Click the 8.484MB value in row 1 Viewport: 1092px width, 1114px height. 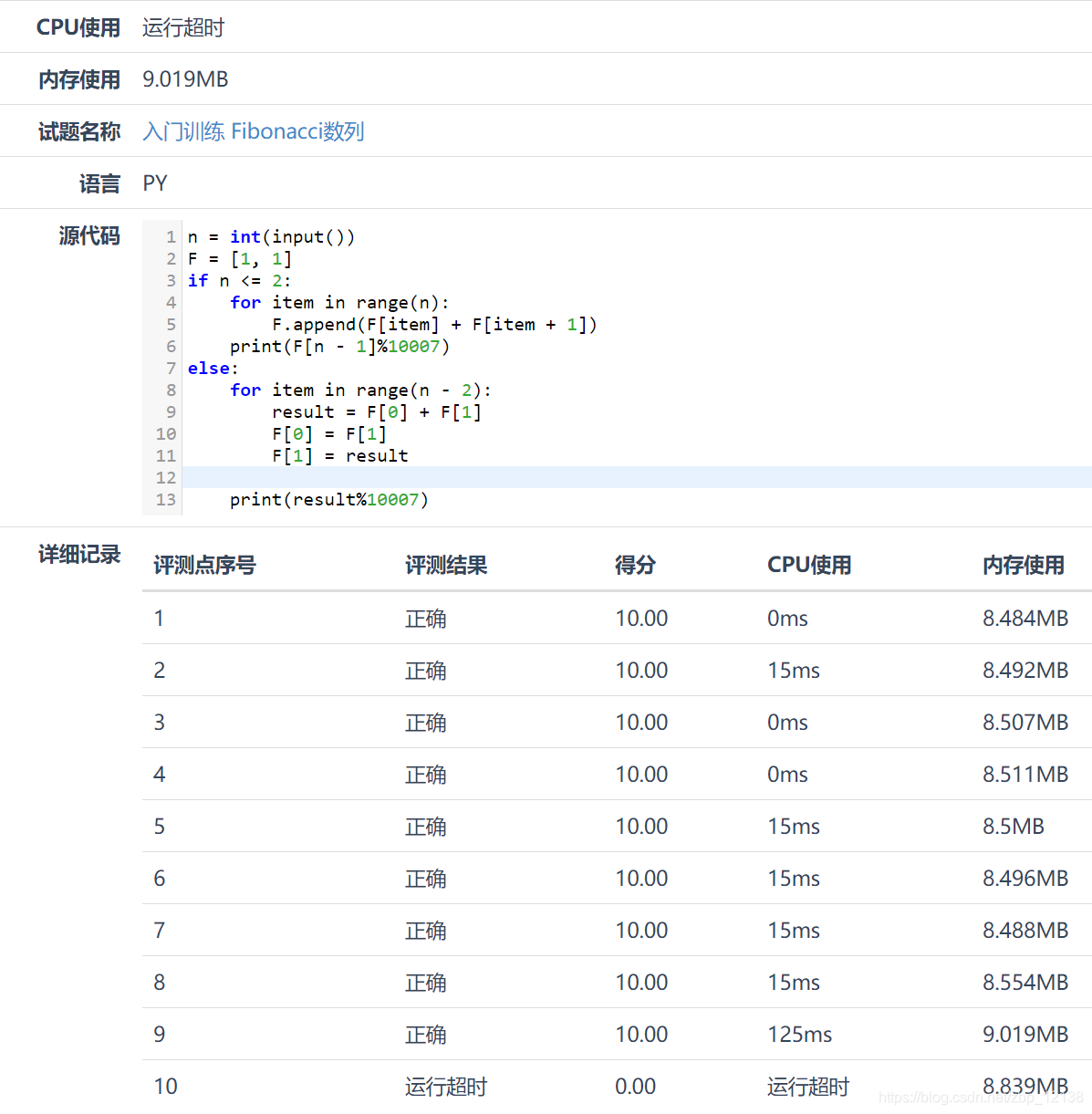click(x=1025, y=619)
